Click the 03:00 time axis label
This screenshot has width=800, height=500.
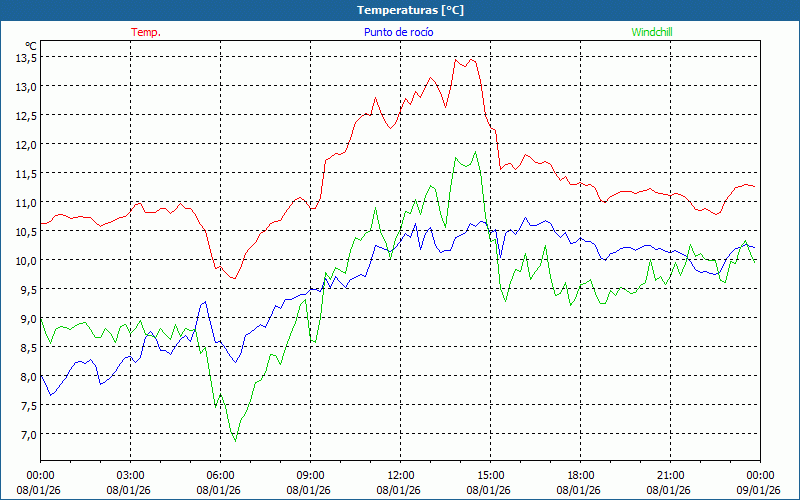[131, 475]
